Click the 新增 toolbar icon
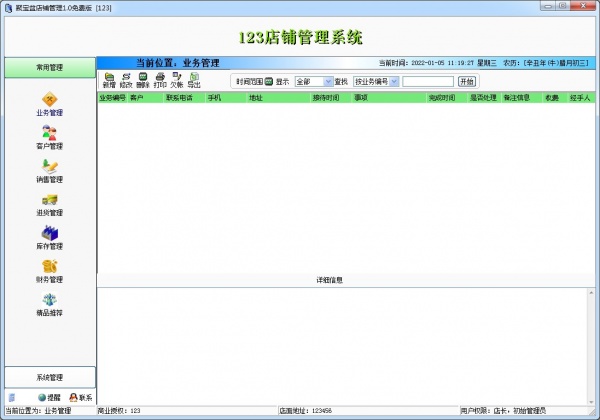Viewport: 600px width, 420px height. tap(108, 80)
